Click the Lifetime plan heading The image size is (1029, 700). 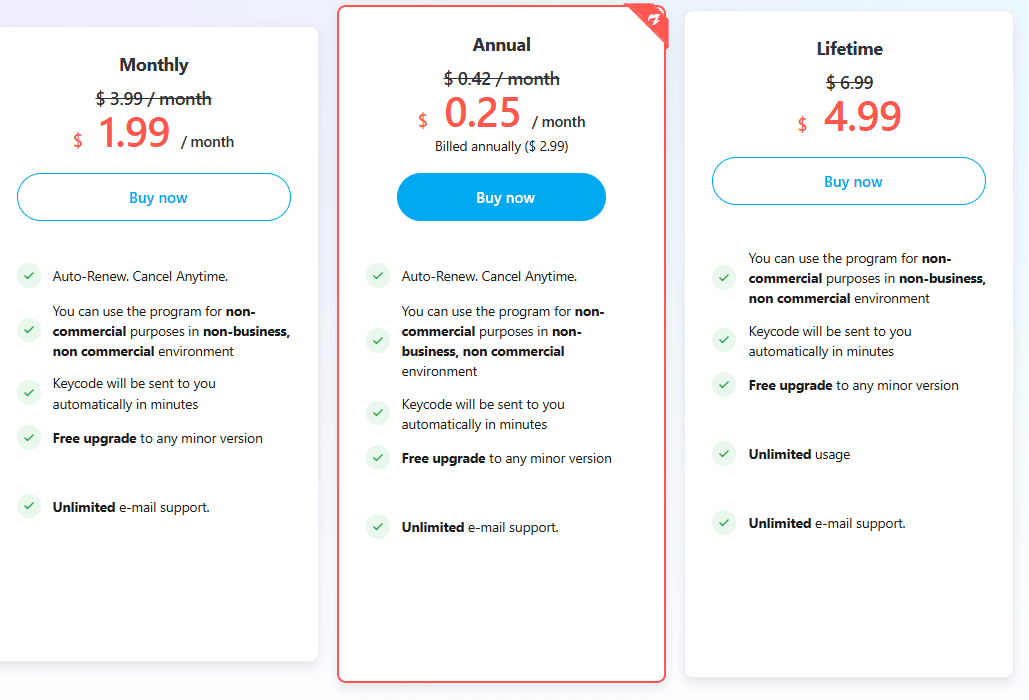849,48
